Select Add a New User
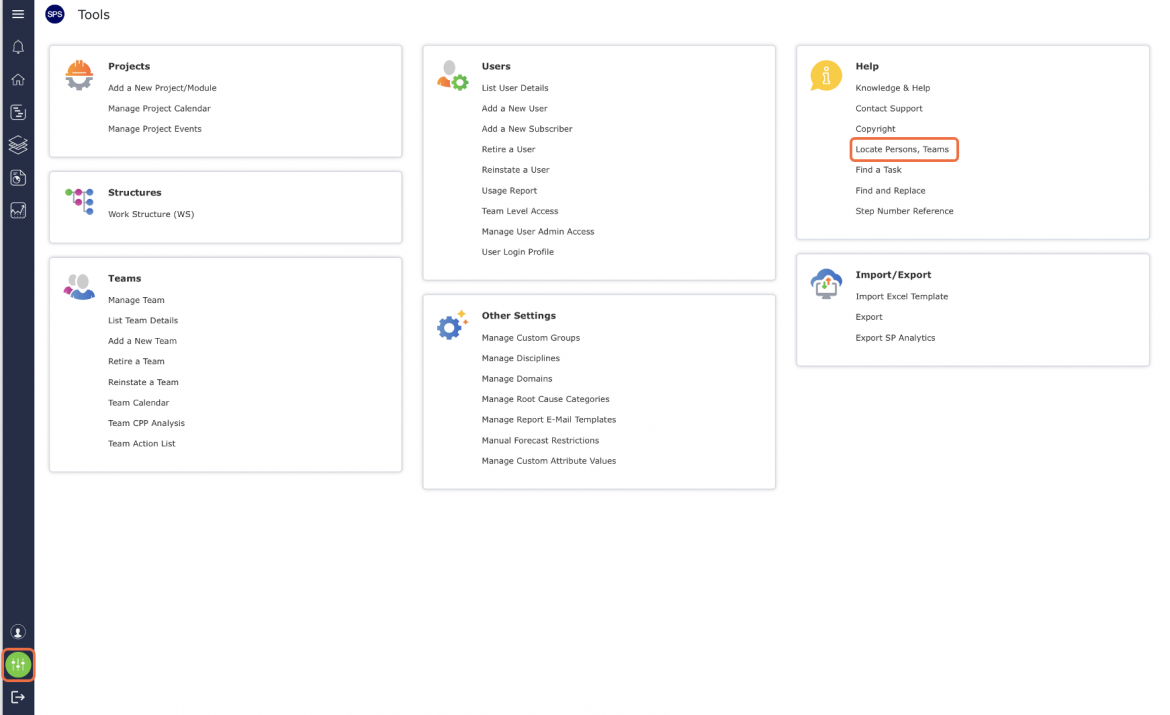 (514, 108)
